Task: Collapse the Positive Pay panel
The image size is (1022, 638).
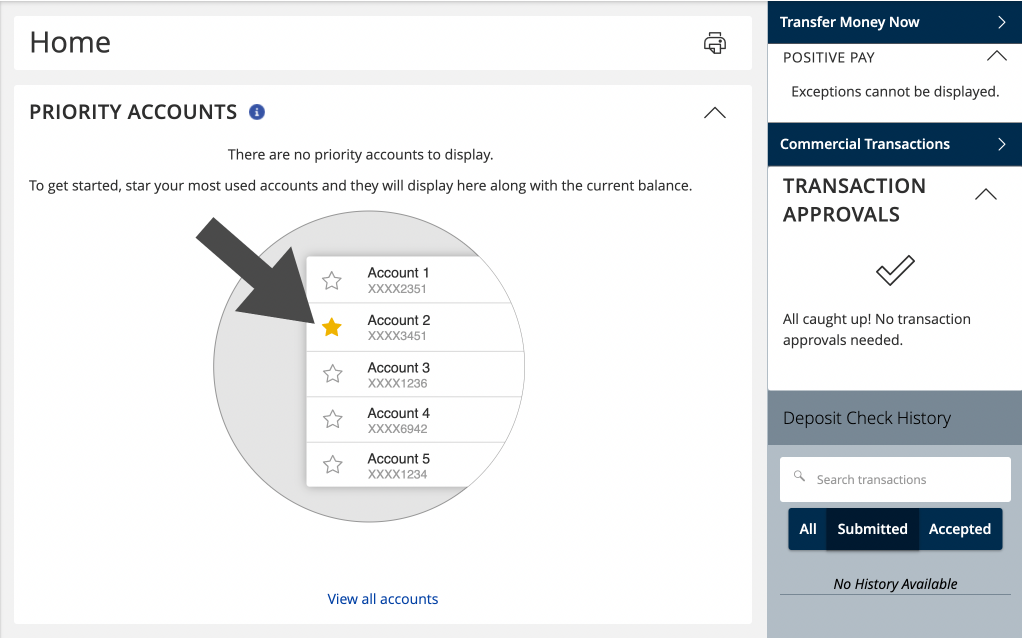Action: click(x=996, y=57)
